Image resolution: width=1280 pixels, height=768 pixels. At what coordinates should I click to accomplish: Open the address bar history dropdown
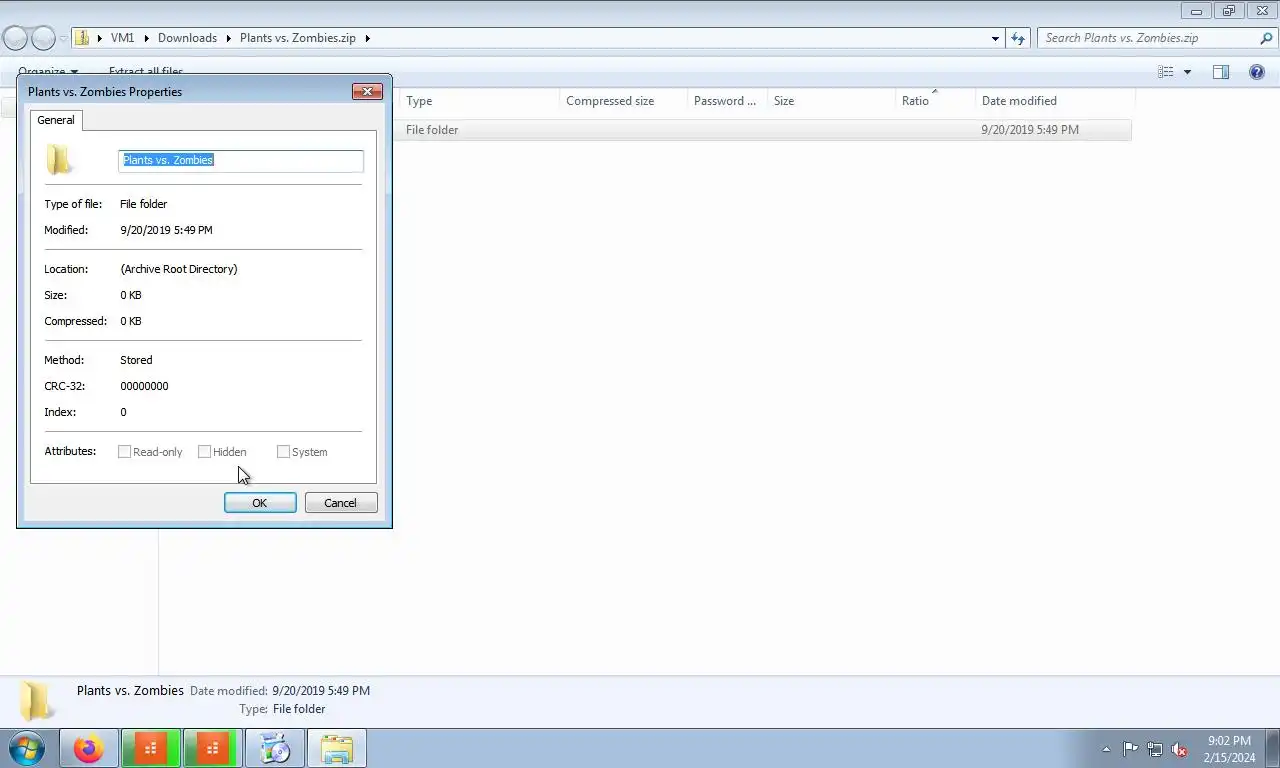995,39
